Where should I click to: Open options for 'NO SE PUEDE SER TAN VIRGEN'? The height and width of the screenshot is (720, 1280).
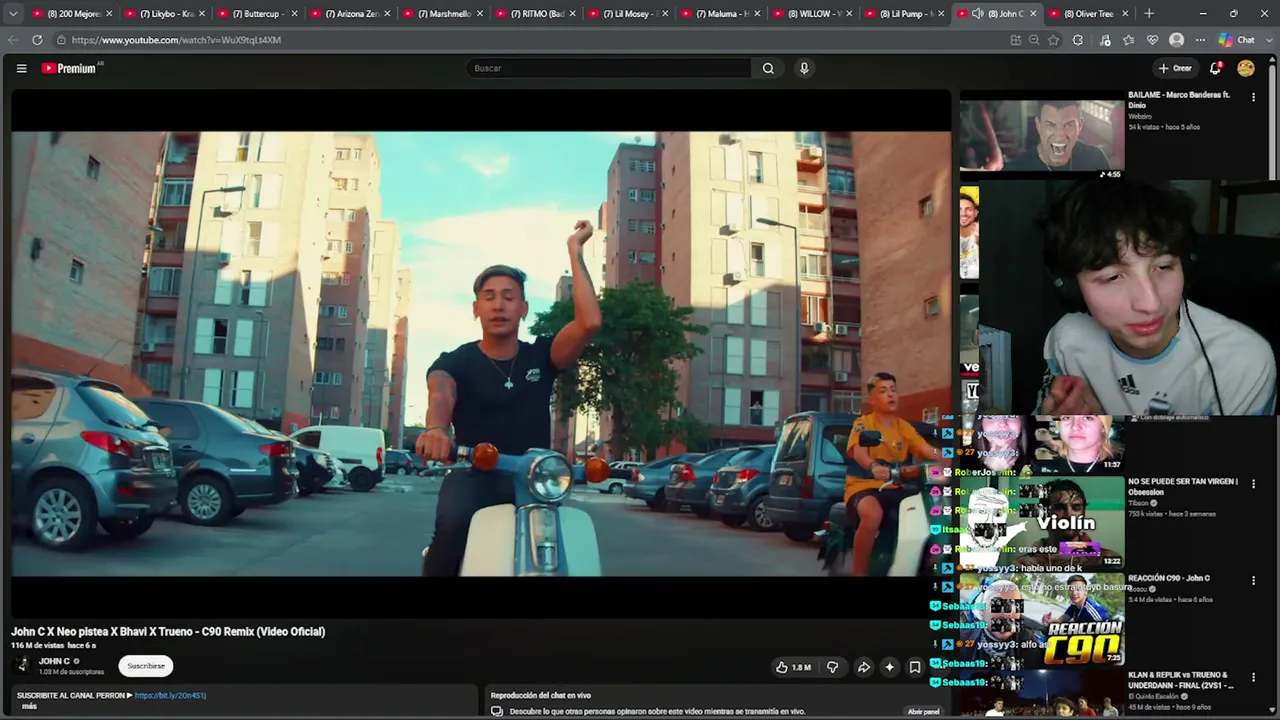click(x=1253, y=484)
